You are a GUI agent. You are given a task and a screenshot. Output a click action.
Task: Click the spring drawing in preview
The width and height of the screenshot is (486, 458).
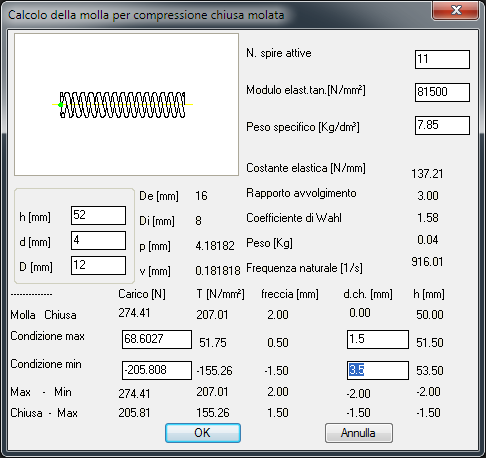click(x=122, y=105)
